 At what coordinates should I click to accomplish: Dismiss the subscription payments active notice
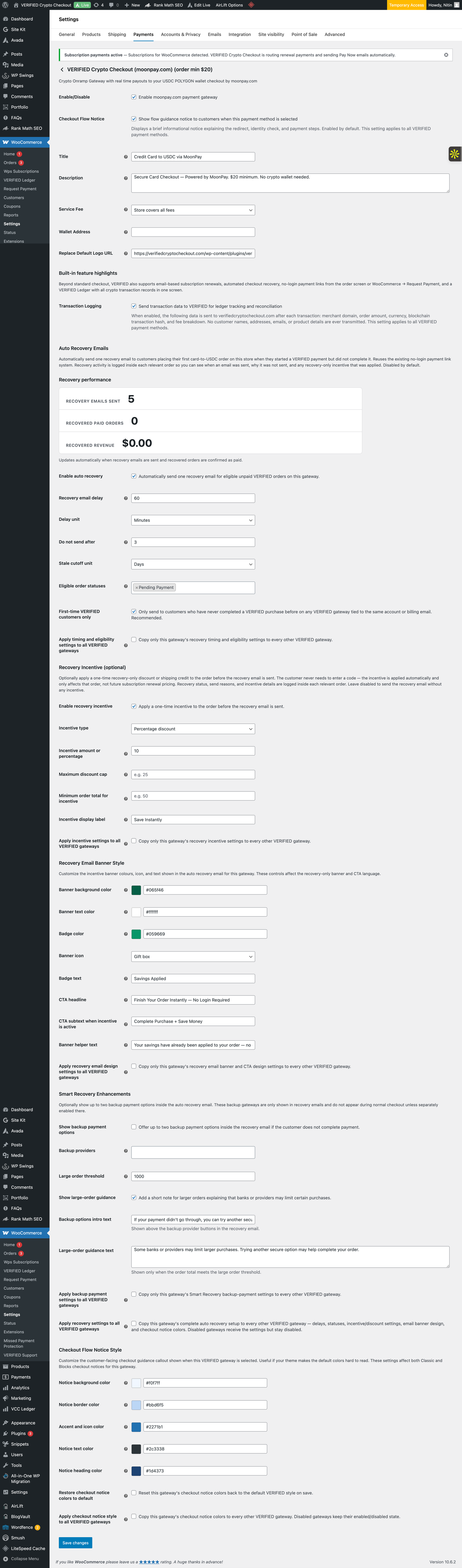click(x=446, y=54)
